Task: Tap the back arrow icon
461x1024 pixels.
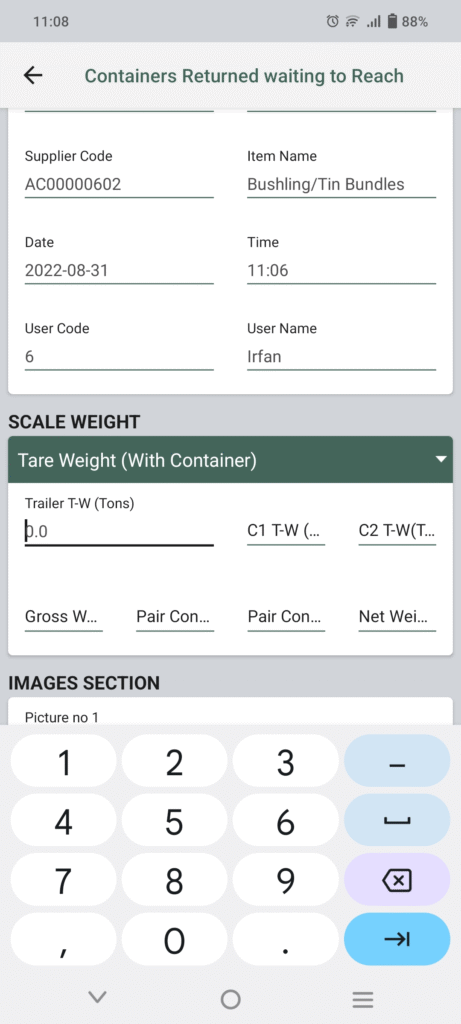Action: tap(33, 76)
